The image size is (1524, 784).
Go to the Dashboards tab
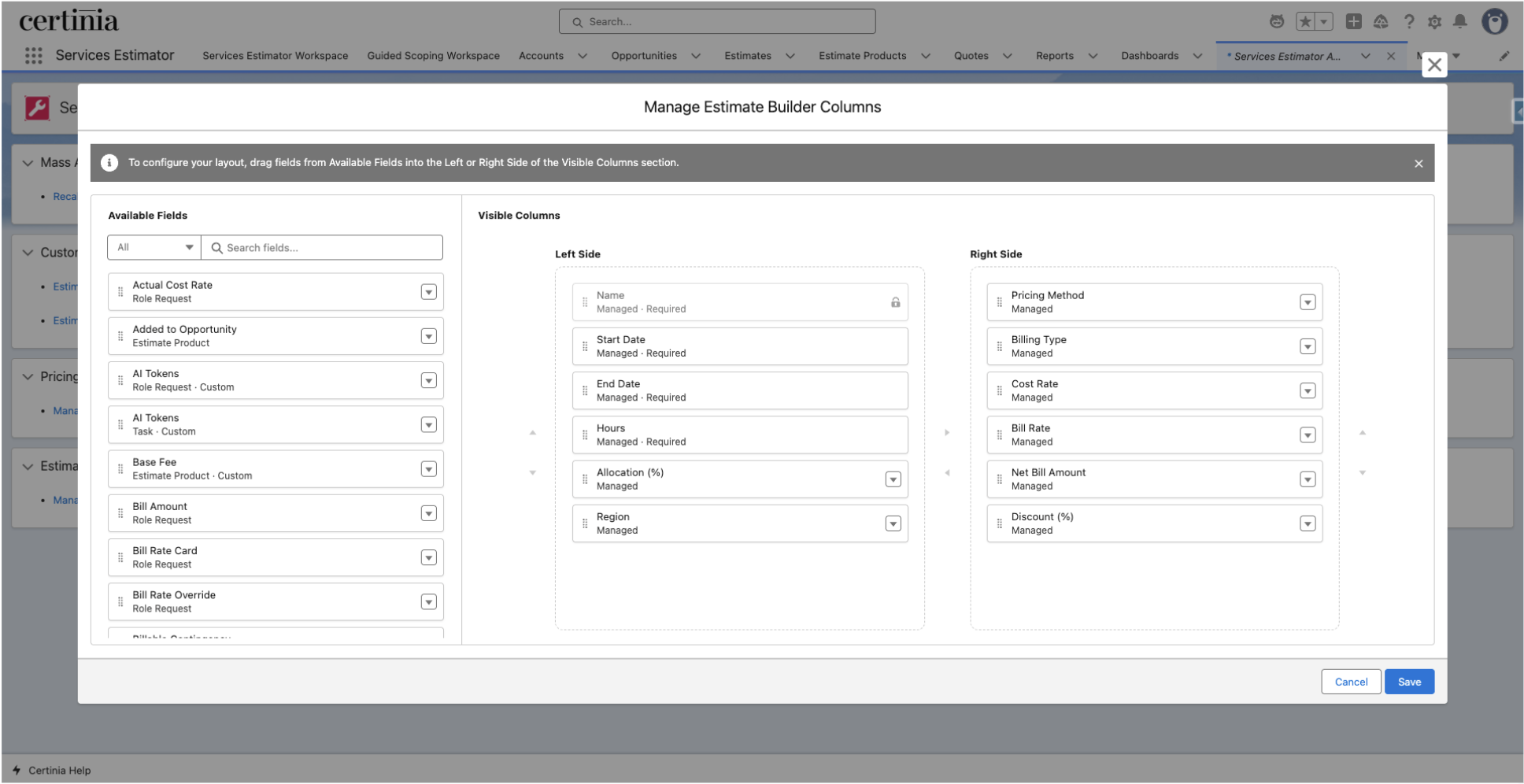point(1149,56)
